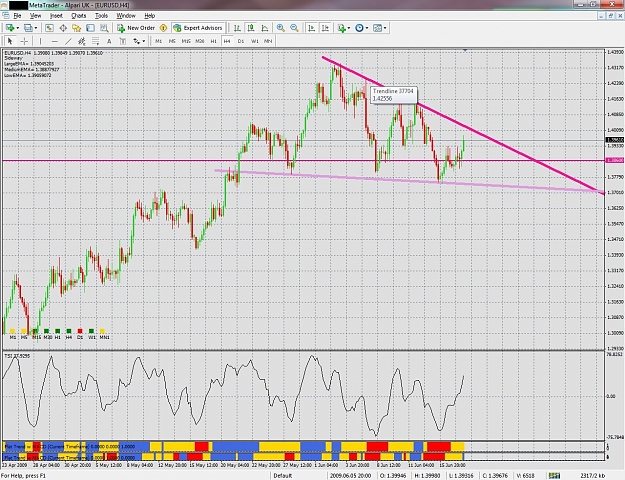This screenshot has width=625, height=480.
Task: Launch MetaEditor from the toolbar
Action: click(163, 28)
